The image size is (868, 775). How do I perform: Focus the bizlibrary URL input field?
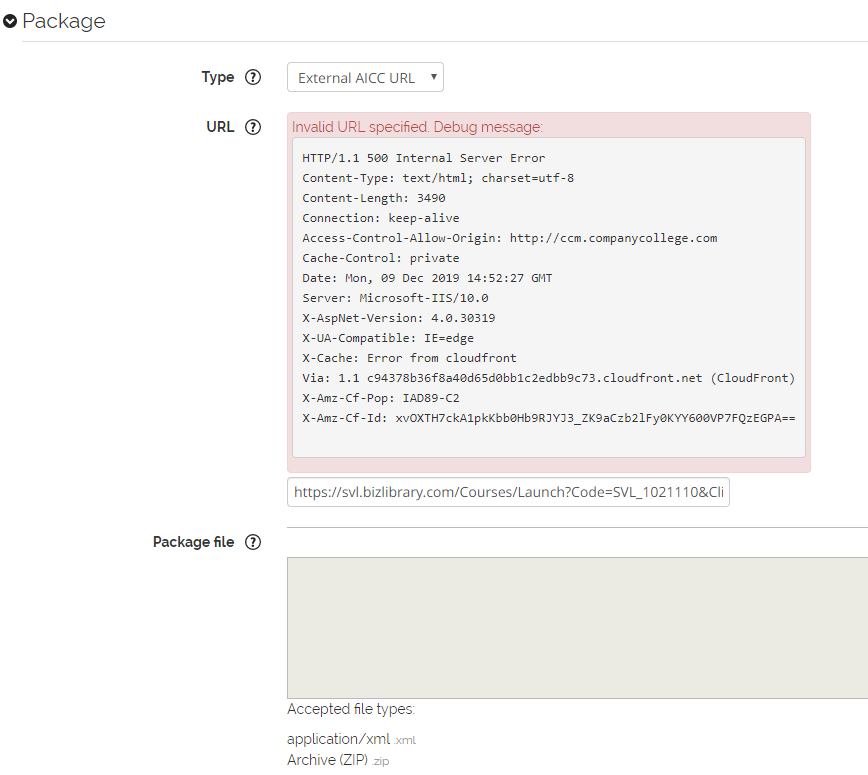pyautogui.click(x=508, y=492)
